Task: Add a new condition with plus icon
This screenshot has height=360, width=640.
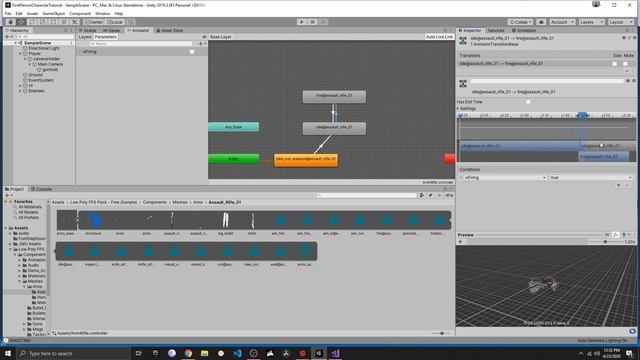Action: (x=618, y=185)
